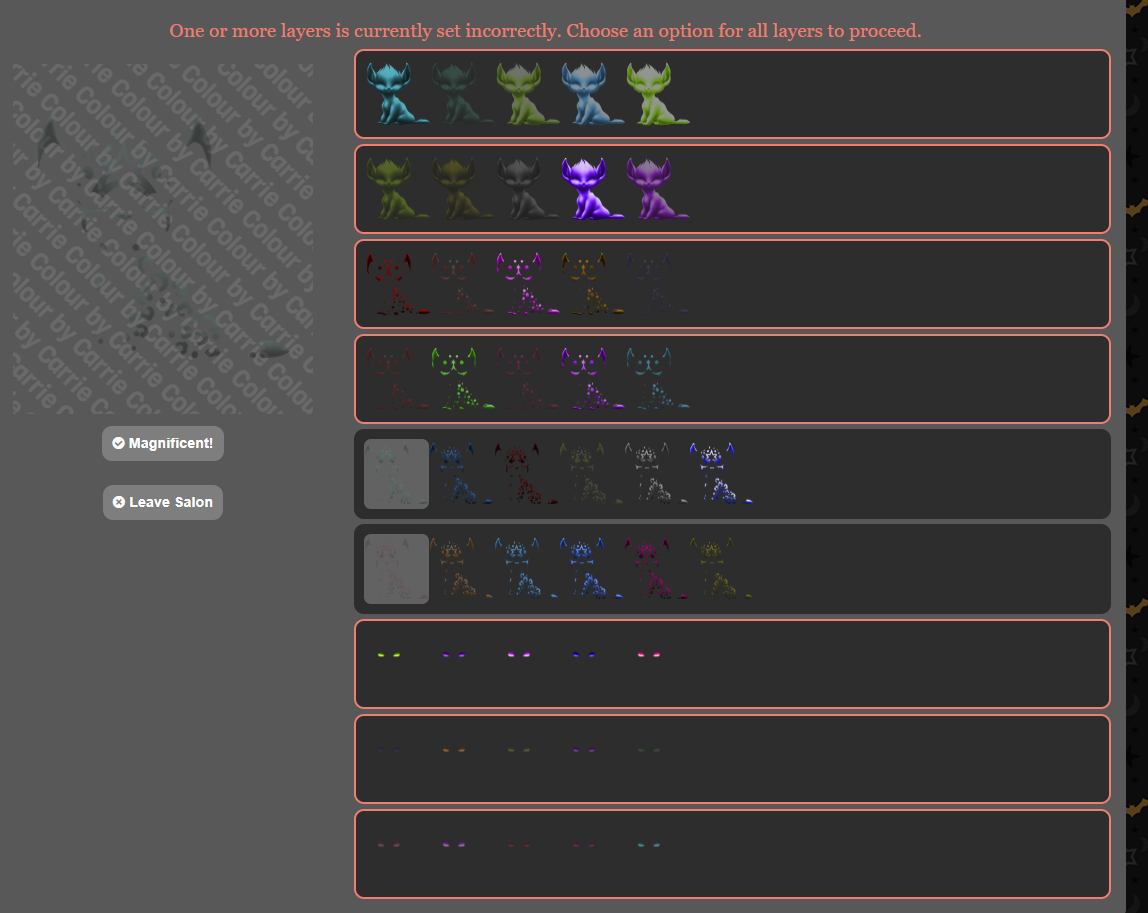The image size is (1148, 913).
Task: Pick the teal eyes in the bottom row
Action: point(648,845)
